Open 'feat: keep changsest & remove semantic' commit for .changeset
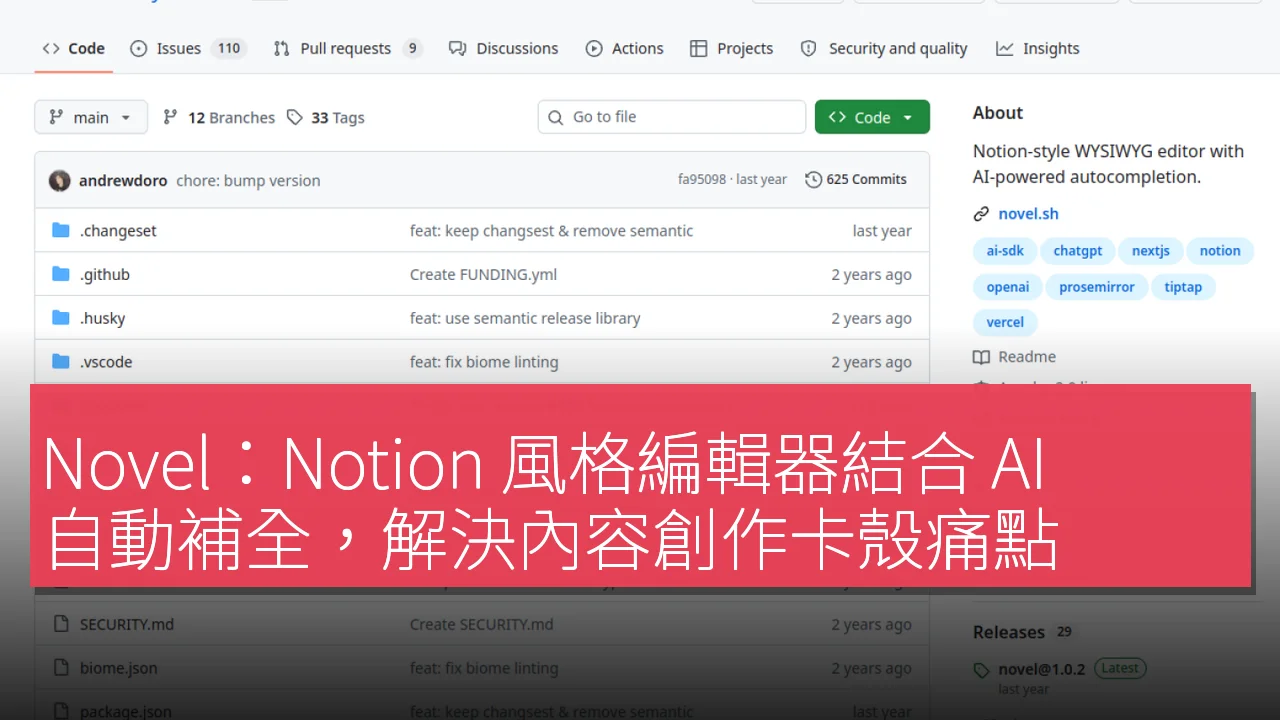Viewport: 1280px width, 720px height. point(551,231)
